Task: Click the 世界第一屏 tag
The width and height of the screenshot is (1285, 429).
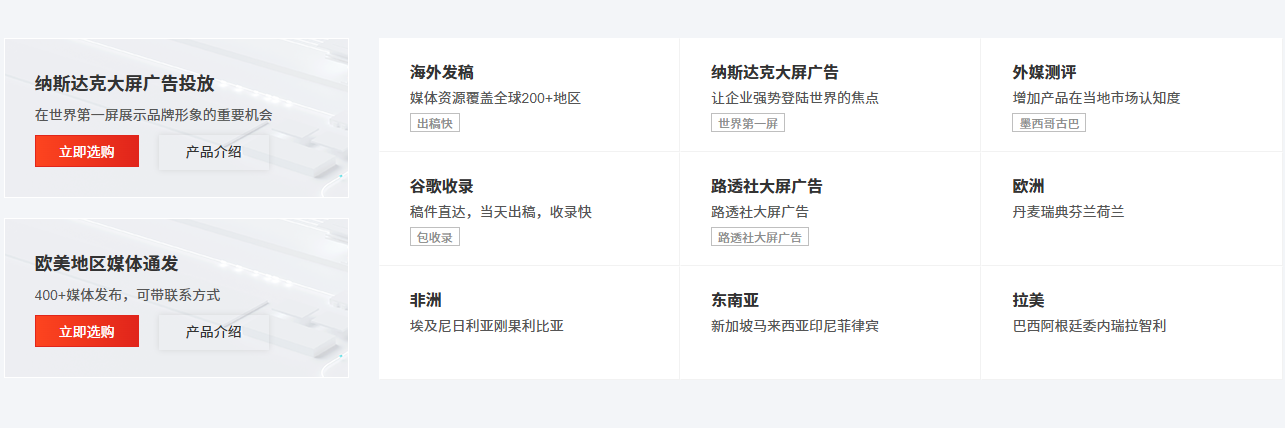Action: [x=748, y=123]
